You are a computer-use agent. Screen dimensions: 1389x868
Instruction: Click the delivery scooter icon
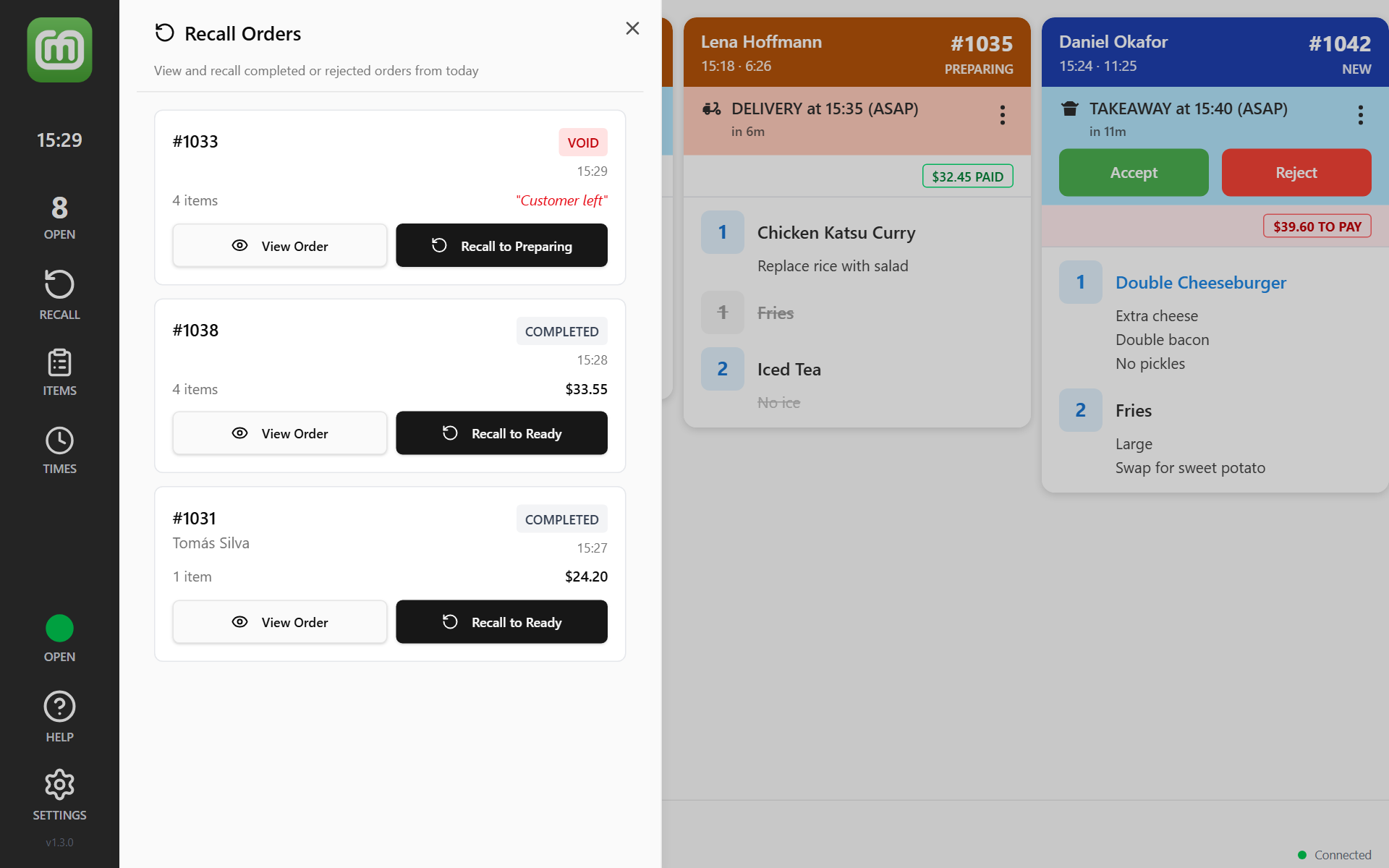tap(711, 109)
